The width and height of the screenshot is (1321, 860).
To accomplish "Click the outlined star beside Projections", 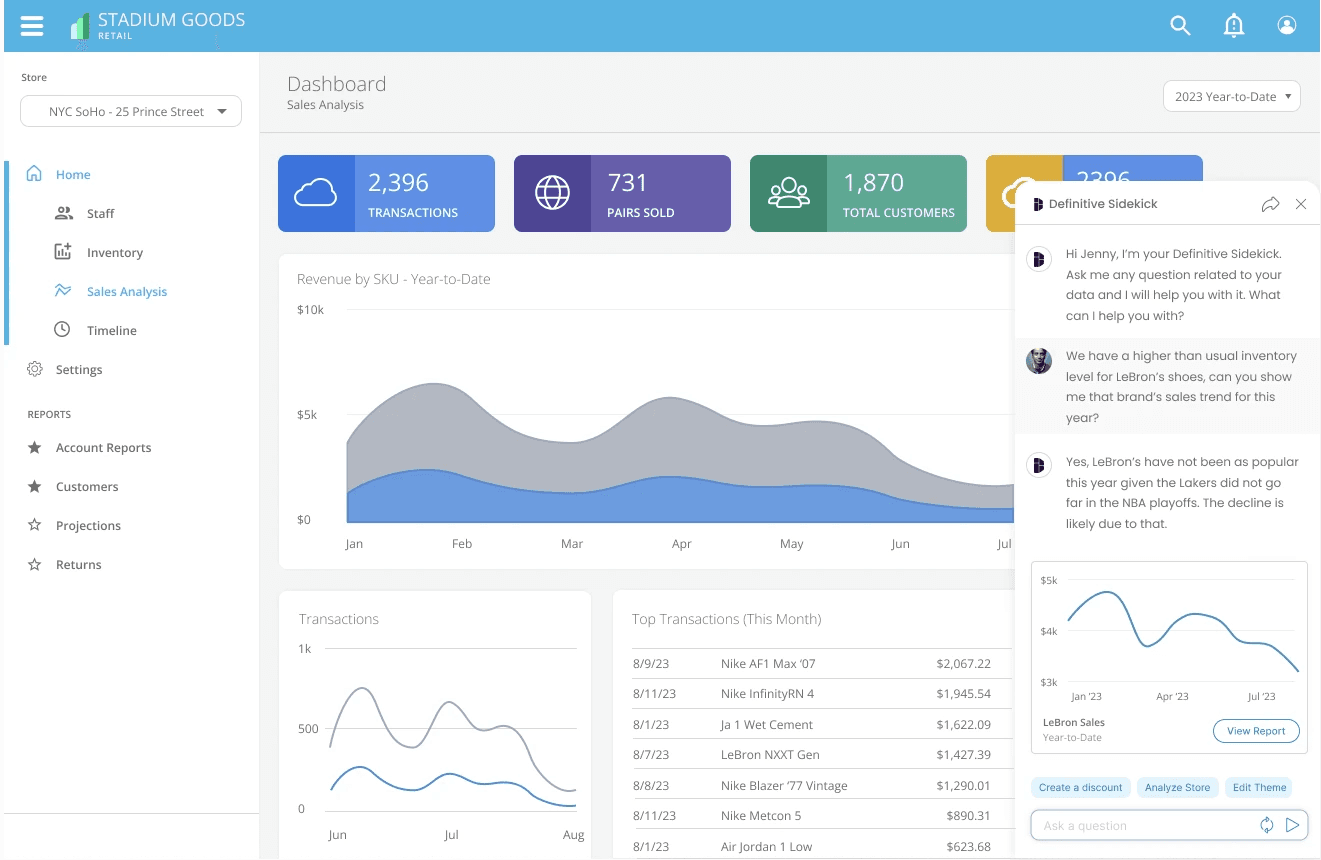I will pyautogui.click(x=35, y=525).
